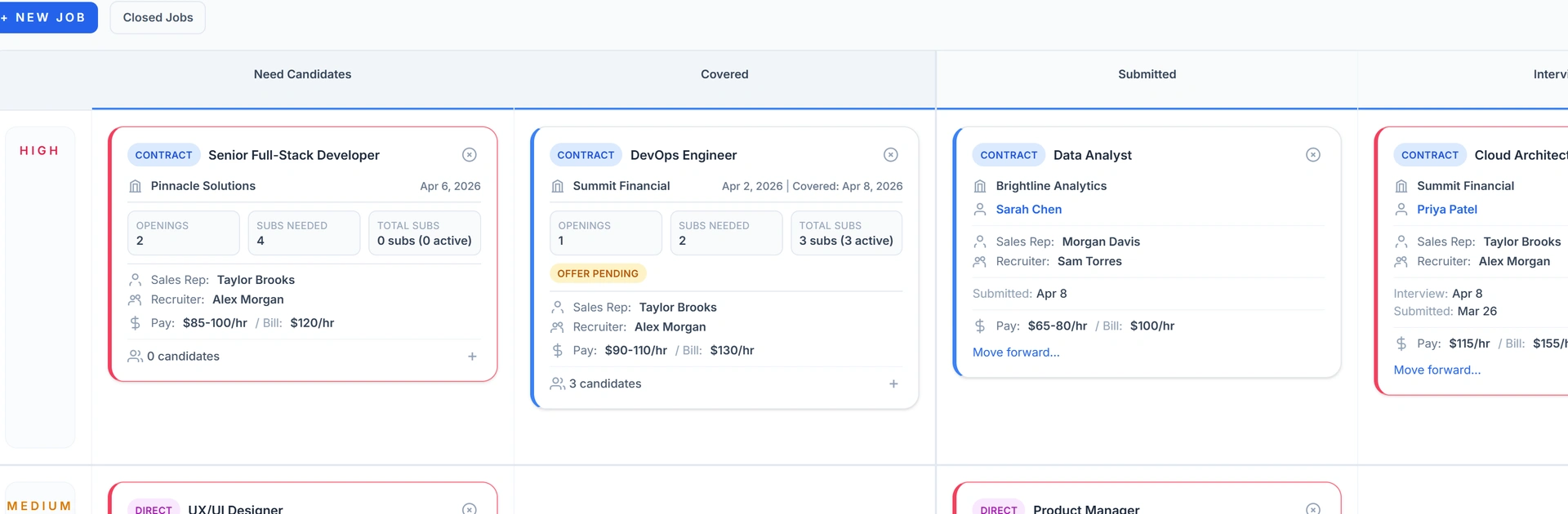
Task: Close the UX/UI Designer job card
Action: click(470, 508)
